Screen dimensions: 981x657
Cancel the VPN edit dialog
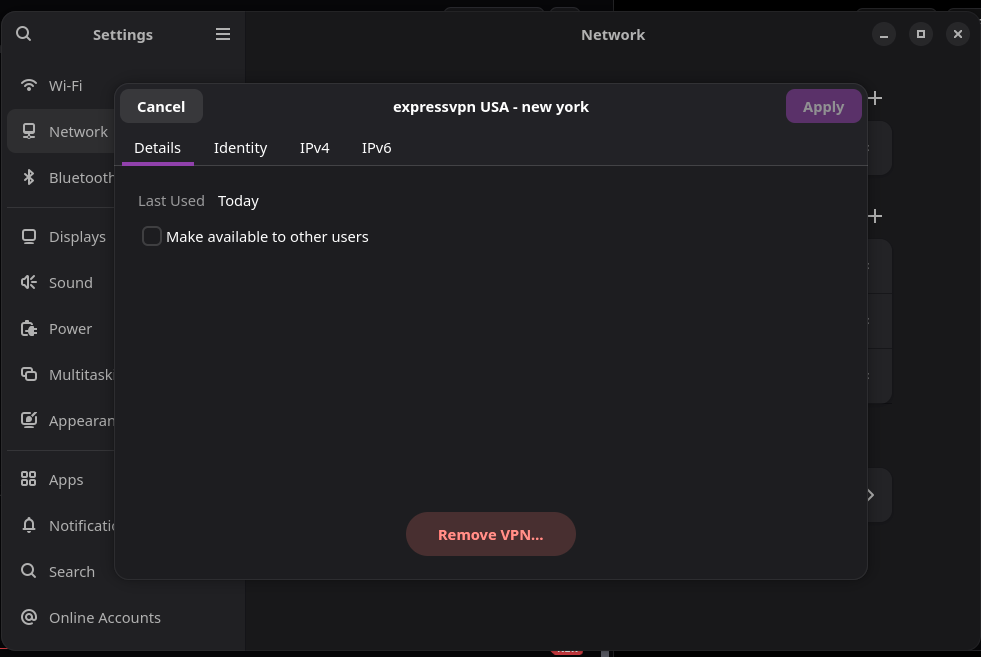click(x=161, y=106)
